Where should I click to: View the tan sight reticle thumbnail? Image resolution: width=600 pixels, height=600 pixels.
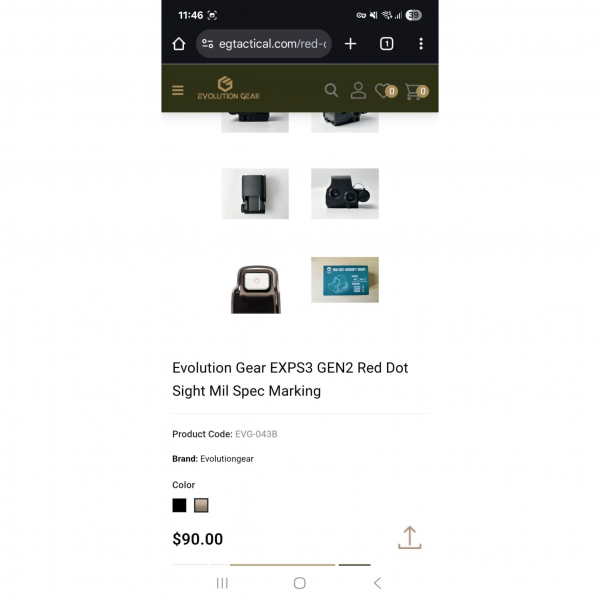[255, 289]
